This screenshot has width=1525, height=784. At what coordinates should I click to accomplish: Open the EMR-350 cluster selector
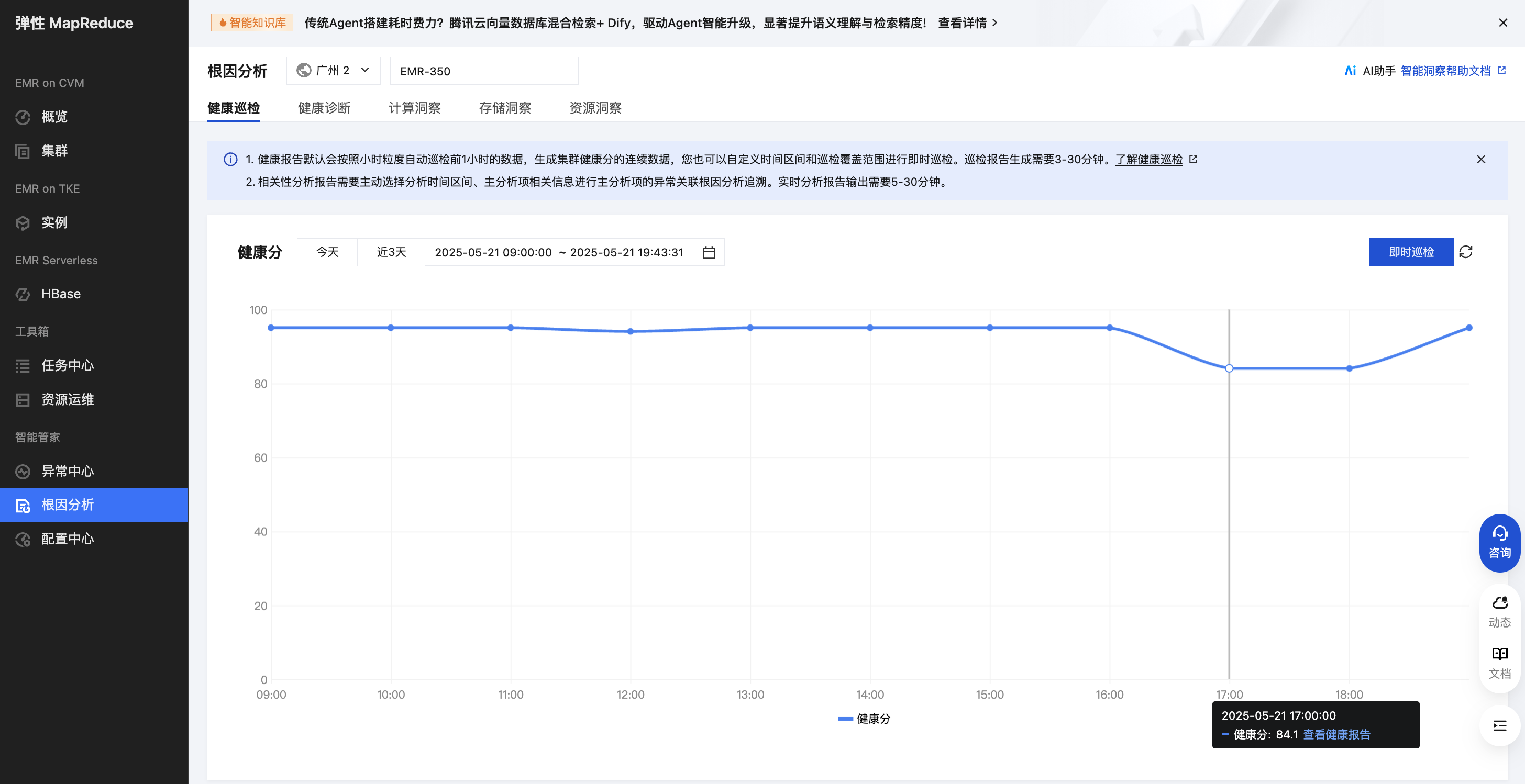[x=484, y=71]
